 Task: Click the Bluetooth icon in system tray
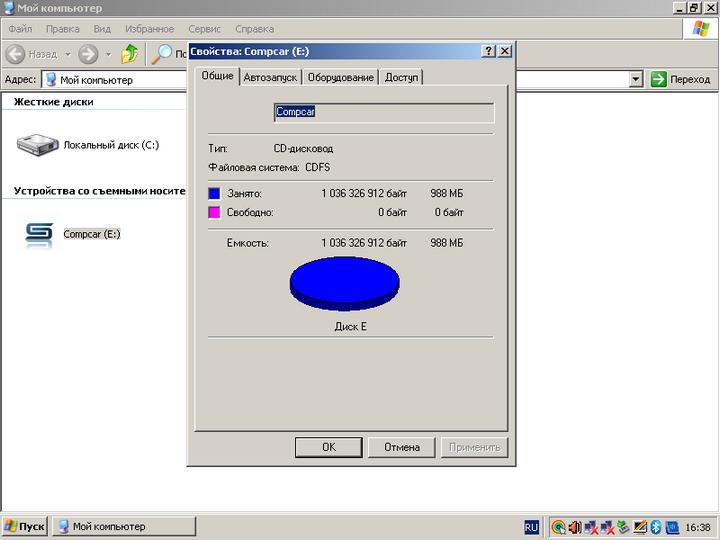[657, 527]
